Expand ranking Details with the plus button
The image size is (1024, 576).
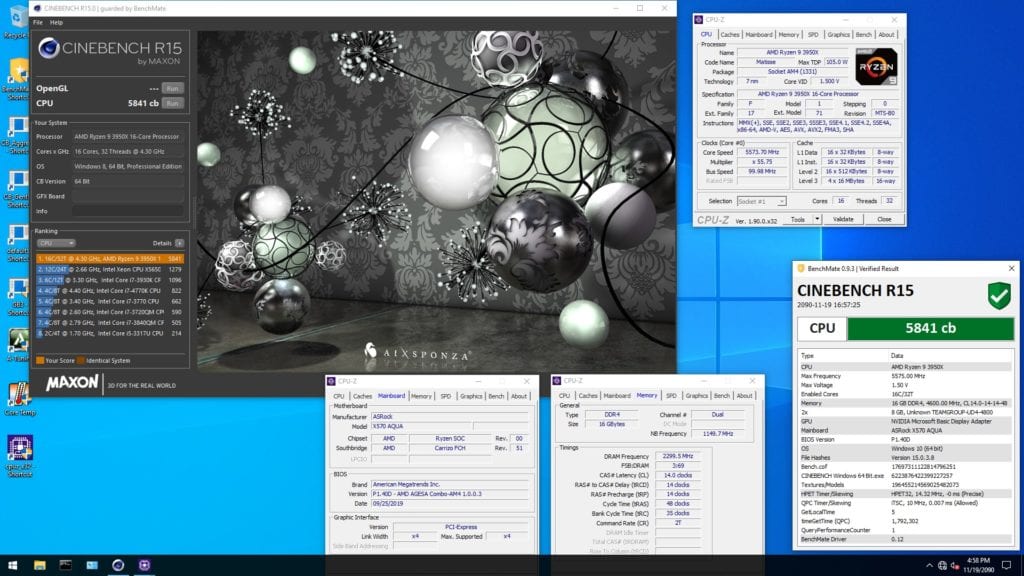(x=179, y=243)
